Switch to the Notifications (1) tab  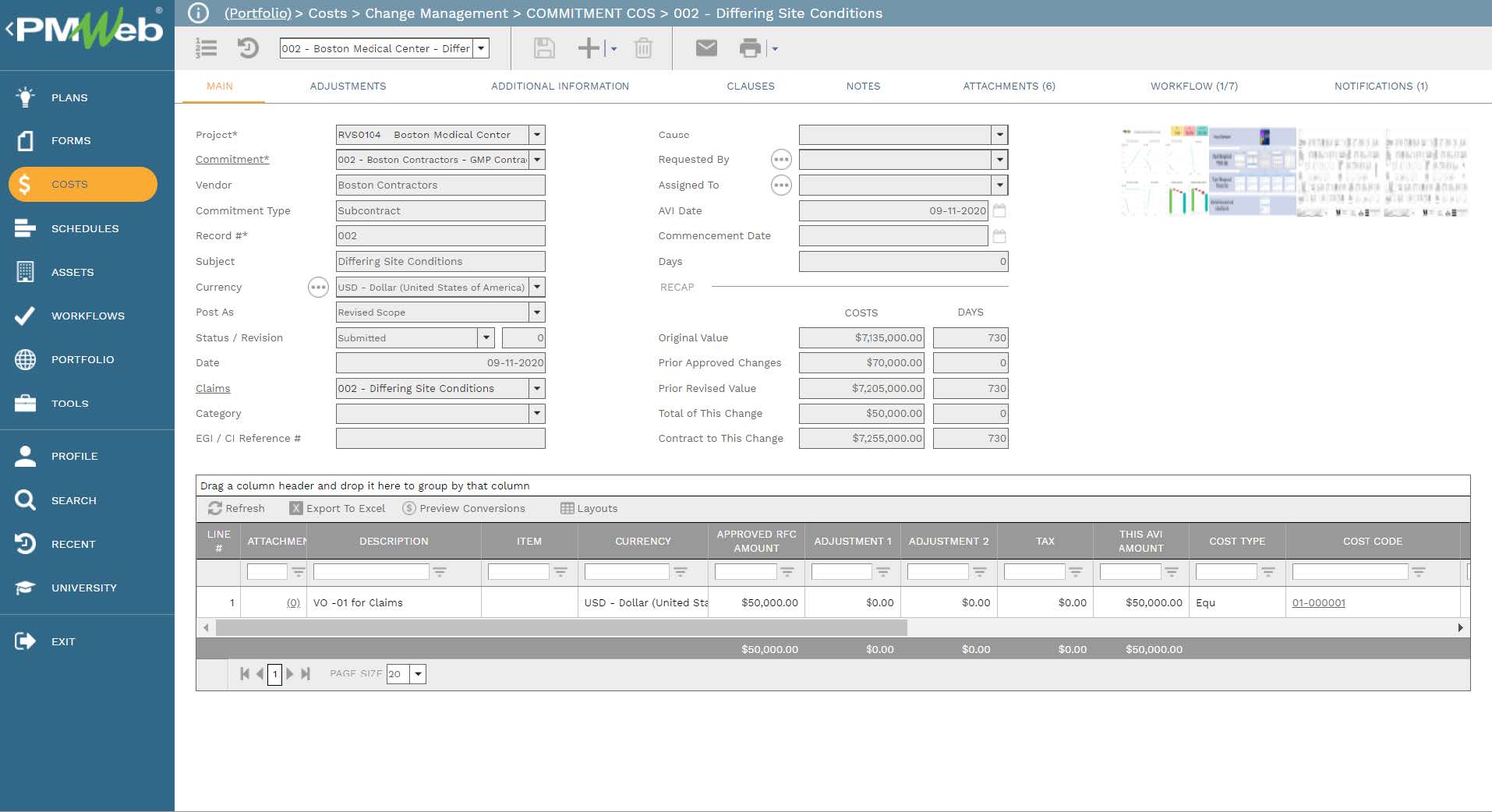(x=1381, y=86)
